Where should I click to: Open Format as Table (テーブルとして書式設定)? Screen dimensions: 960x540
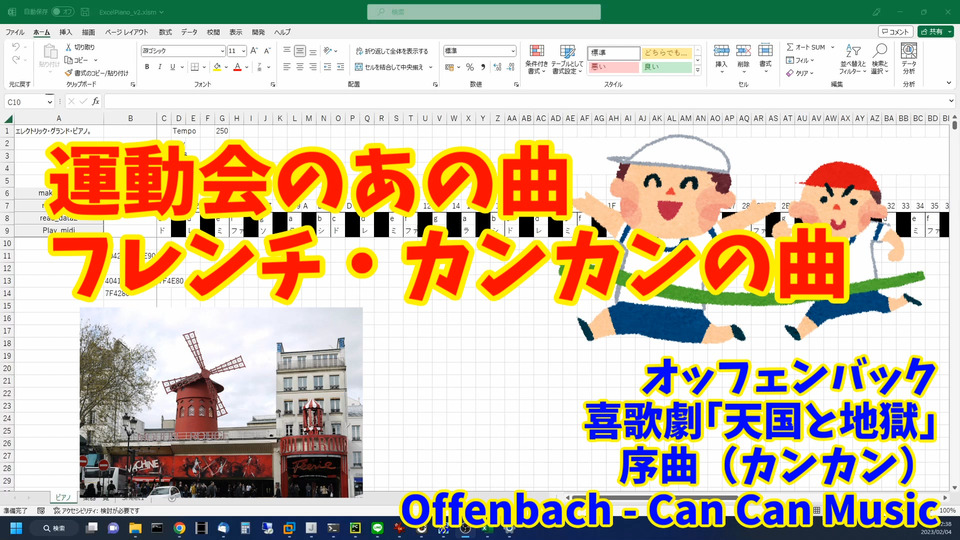tap(567, 59)
